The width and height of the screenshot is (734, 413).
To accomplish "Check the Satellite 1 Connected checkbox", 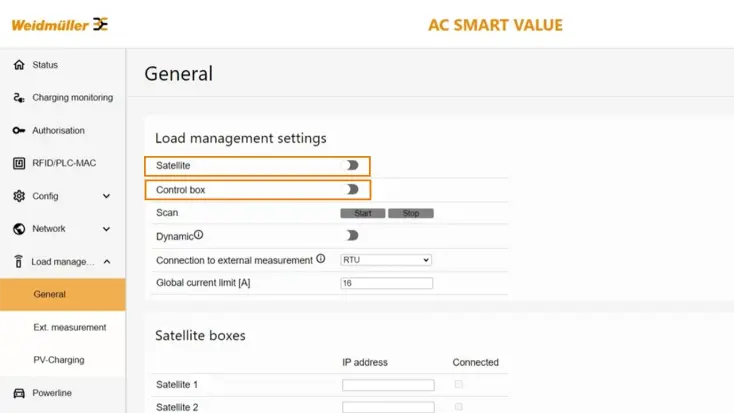I will click(x=459, y=385).
